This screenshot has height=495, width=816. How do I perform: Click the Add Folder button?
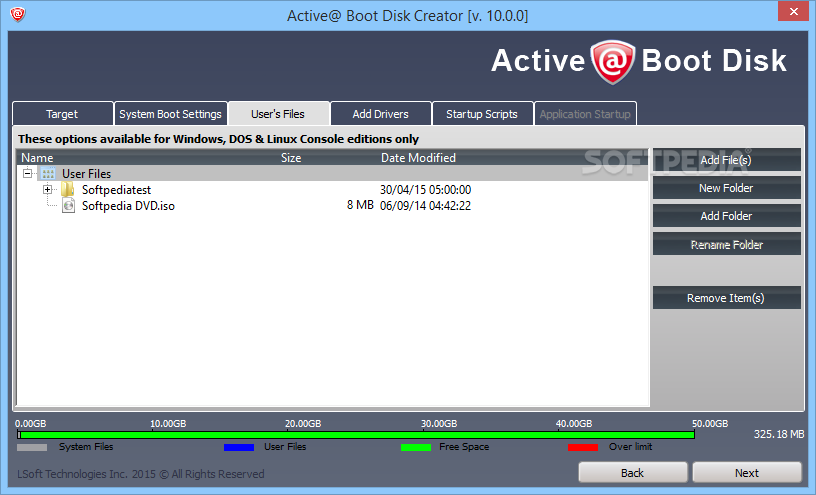(x=726, y=216)
